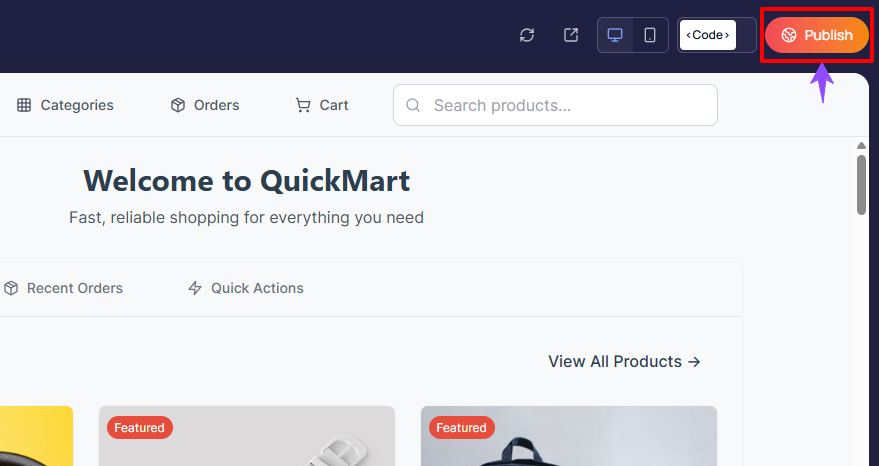Open View All Products link
The height and width of the screenshot is (466, 879).
click(624, 361)
